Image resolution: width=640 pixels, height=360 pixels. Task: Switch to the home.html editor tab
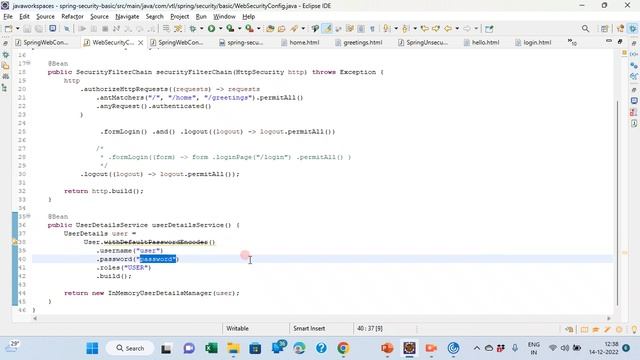pos(300,42)
